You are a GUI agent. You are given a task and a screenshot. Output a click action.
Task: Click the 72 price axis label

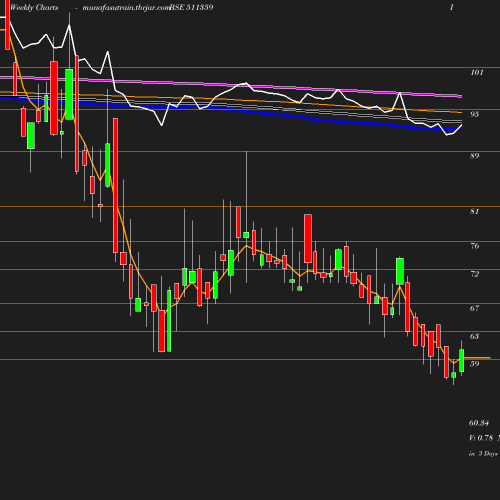tap(475, 274)
